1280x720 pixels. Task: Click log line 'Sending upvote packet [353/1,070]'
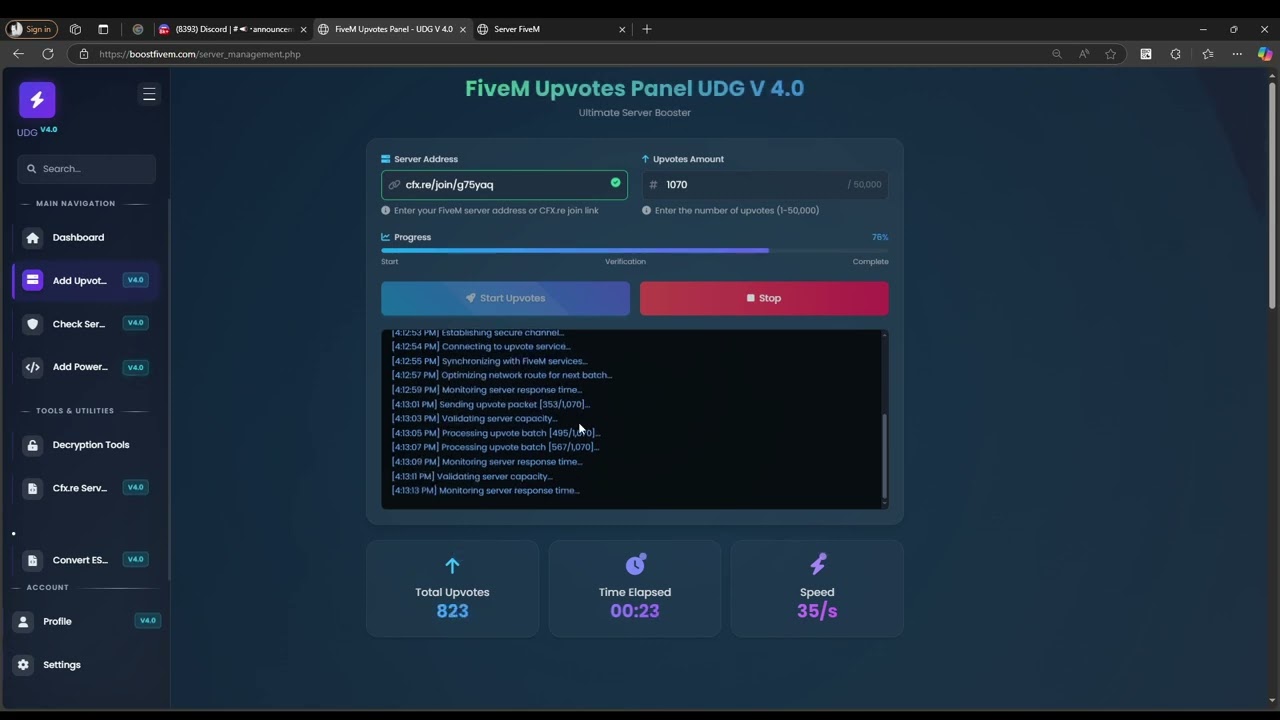pyautogui.click(x=491, y=404)
